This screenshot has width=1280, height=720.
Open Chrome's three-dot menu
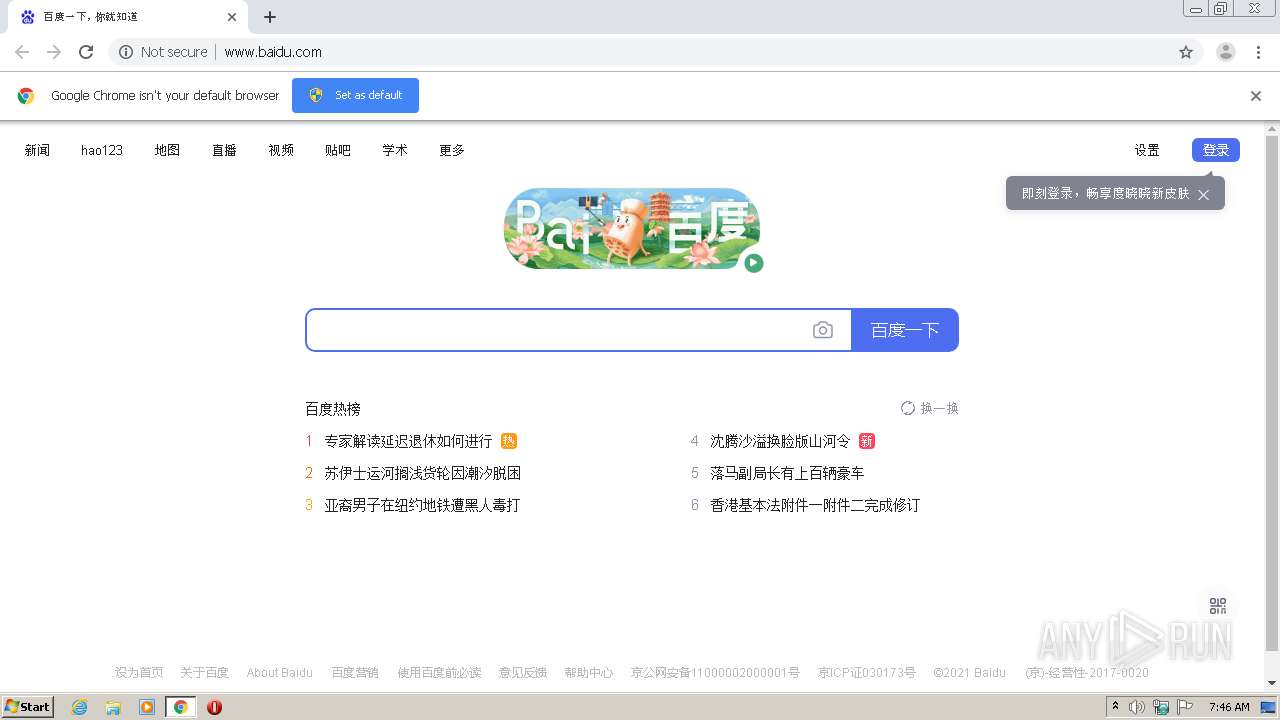click(x=1259, y=52)
